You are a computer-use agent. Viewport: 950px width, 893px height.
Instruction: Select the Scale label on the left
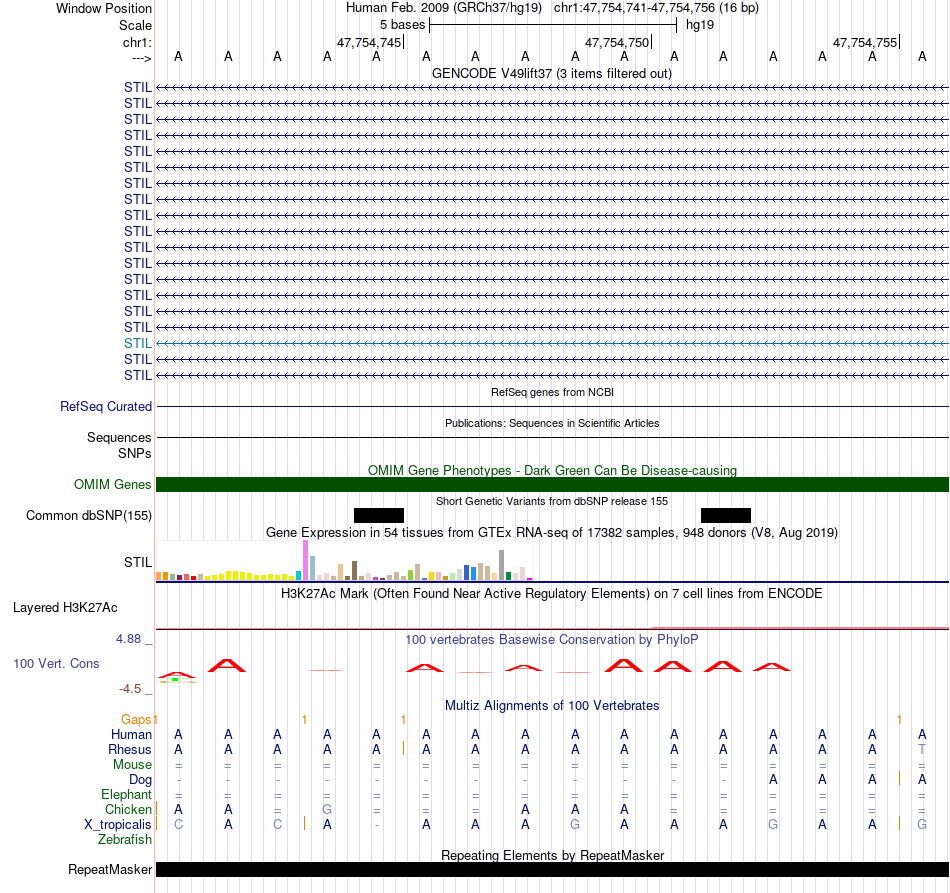pos(135,25)
